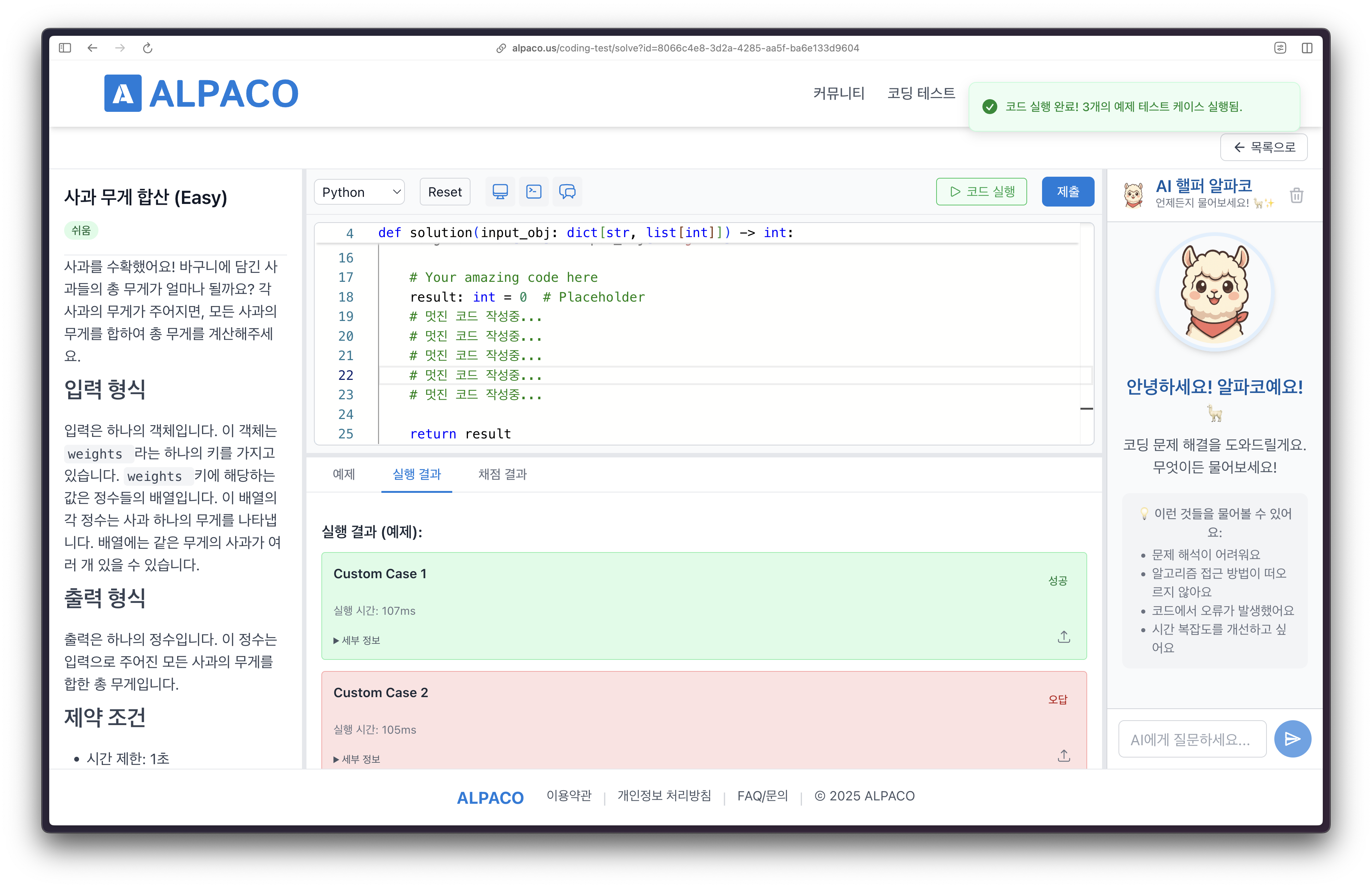The image size is (1372, 888).
Task: Switch to the 예제 tab
Action: point(344,474)
